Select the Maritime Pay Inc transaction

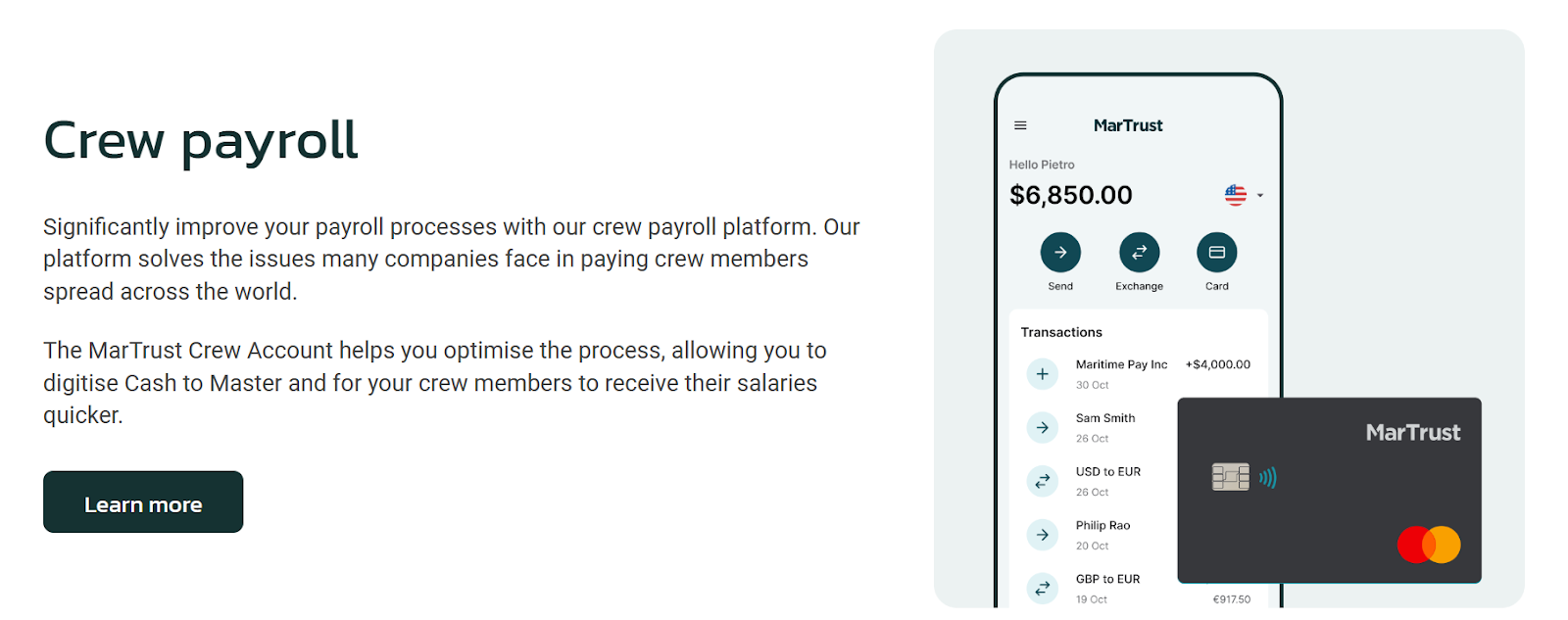coord(1121,364)
